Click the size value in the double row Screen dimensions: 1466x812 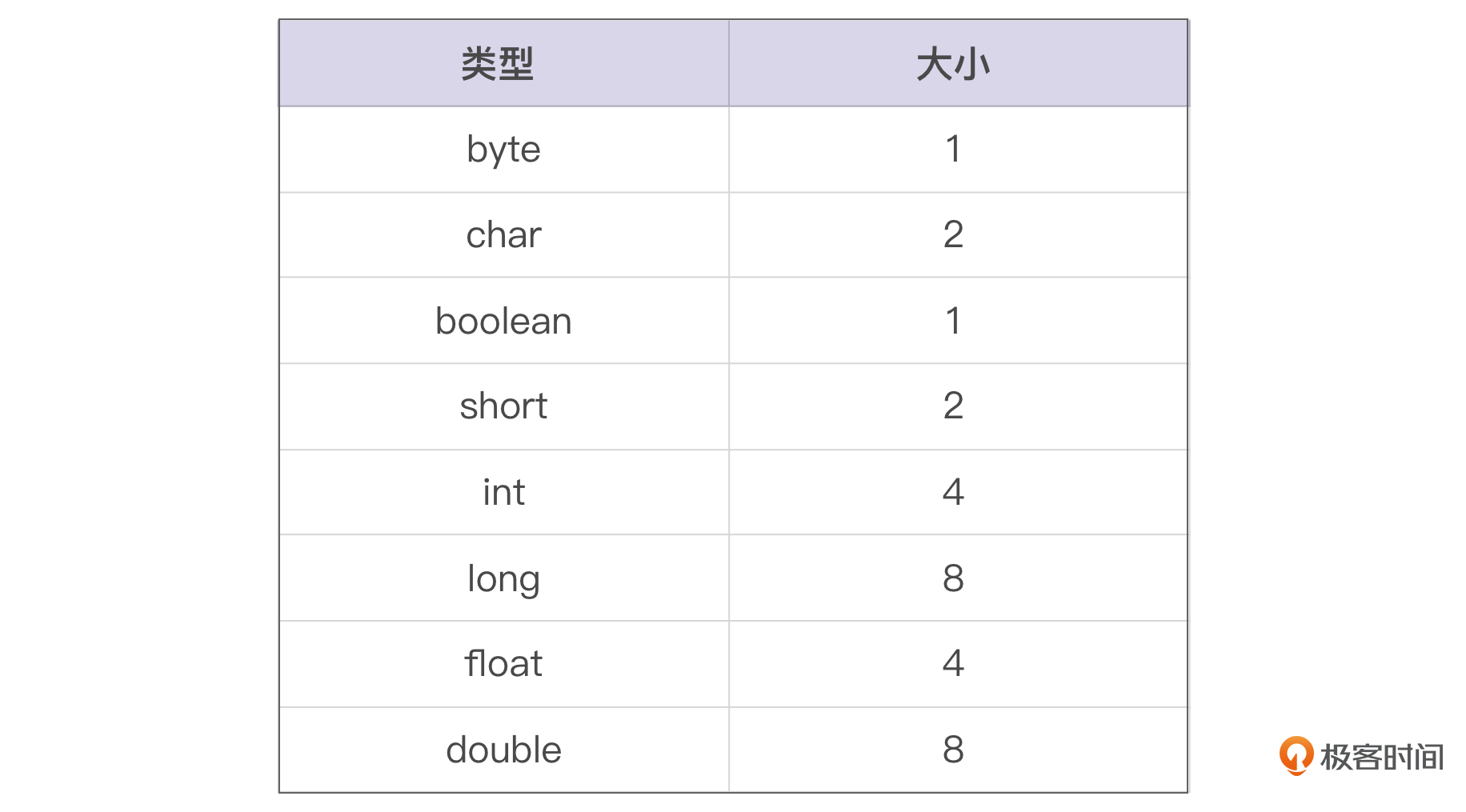pos(953,750)
